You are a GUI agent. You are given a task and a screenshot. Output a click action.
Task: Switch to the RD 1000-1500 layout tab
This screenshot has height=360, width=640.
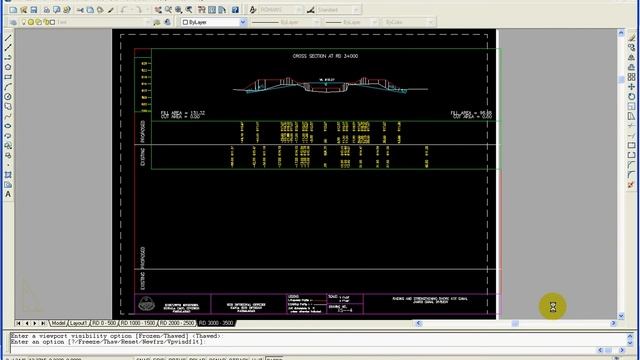138,323
